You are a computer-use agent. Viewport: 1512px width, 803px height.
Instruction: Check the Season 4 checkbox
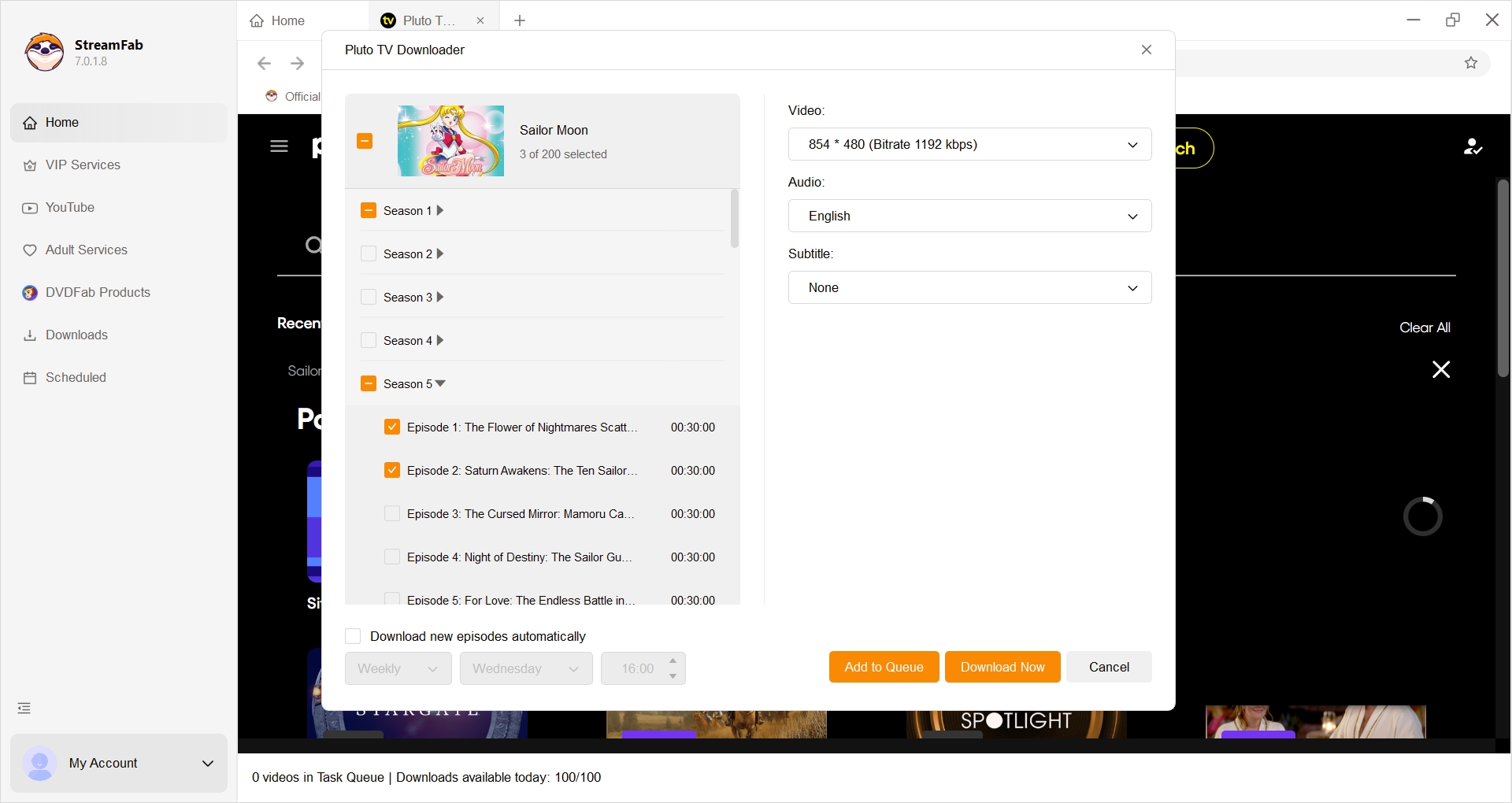point(369,340)
